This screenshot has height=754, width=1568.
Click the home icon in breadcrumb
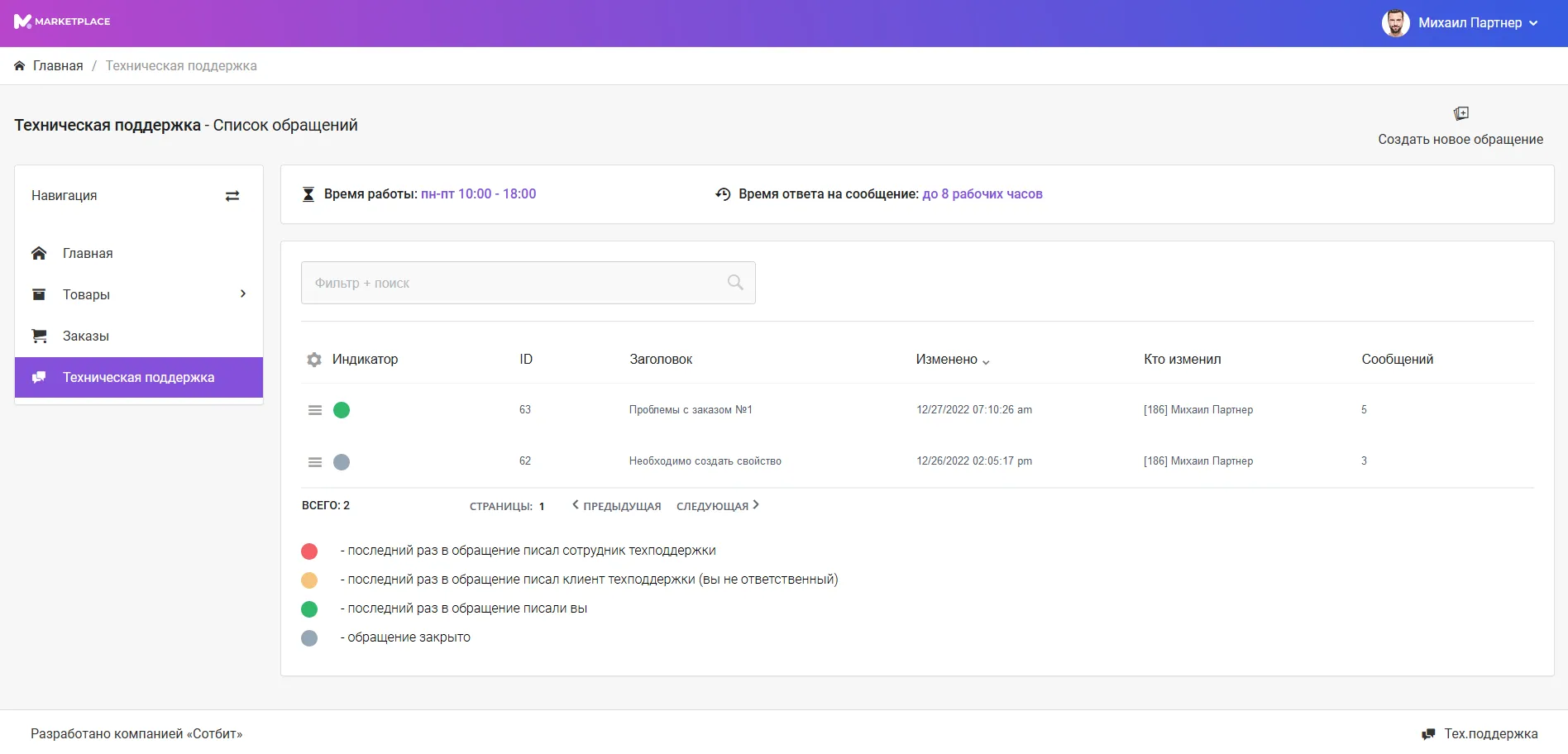click(x=20, y=66)
